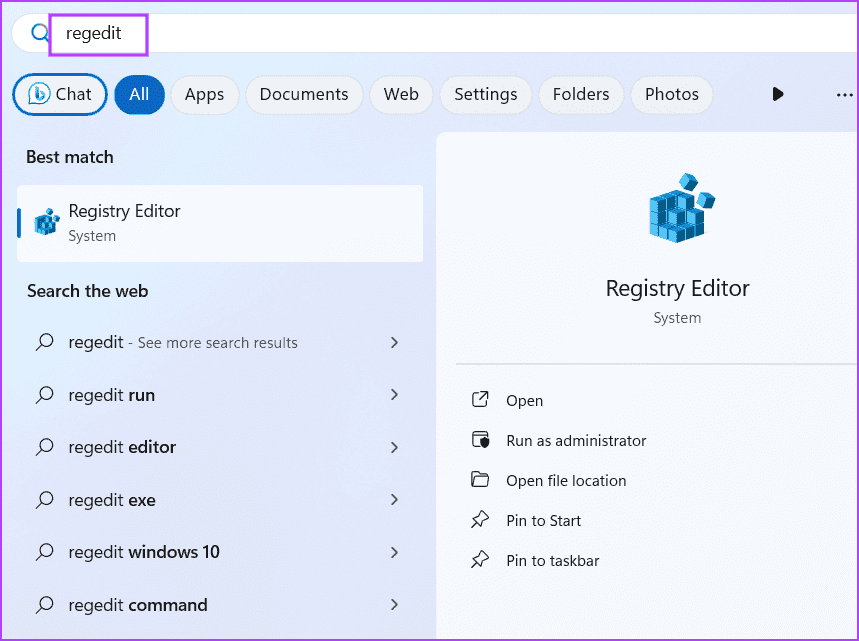This screenshot has height=641, width=859.
Task: Click search icon beside 'See more search results'
Action: [x=44, y=342]
